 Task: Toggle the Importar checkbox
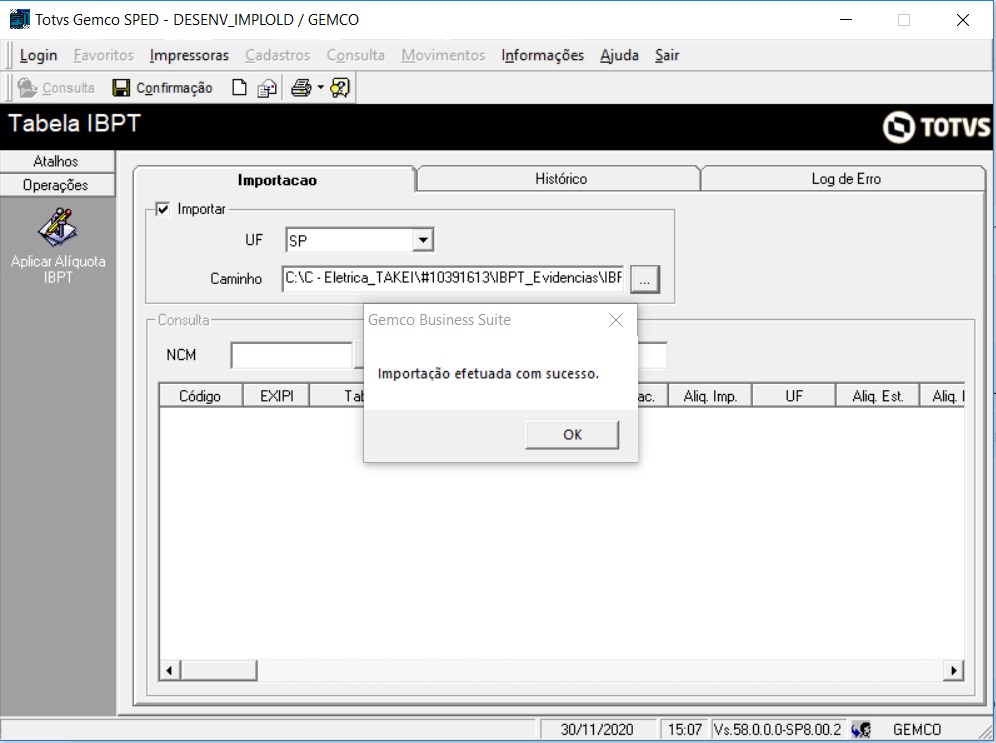163,209
